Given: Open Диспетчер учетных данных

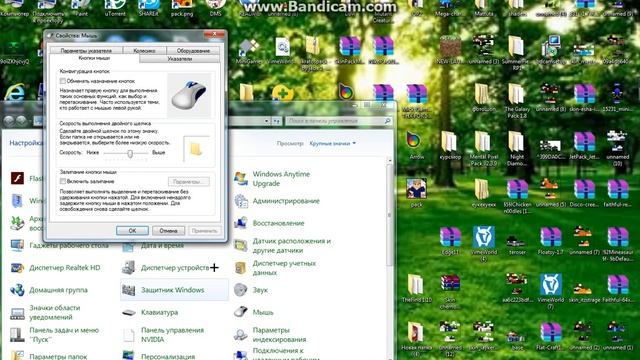Looking at the screenshot, I should tap(277, 268).
